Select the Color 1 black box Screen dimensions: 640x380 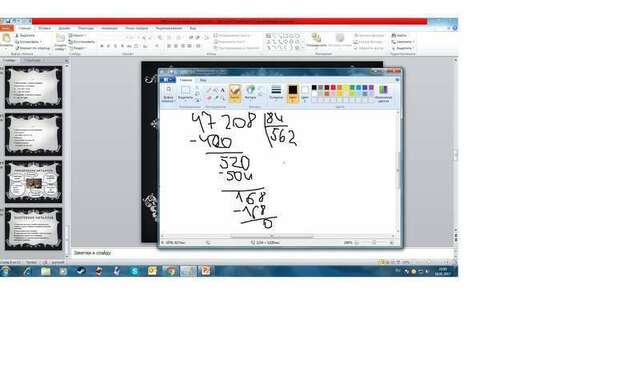[x=293, y=93]
